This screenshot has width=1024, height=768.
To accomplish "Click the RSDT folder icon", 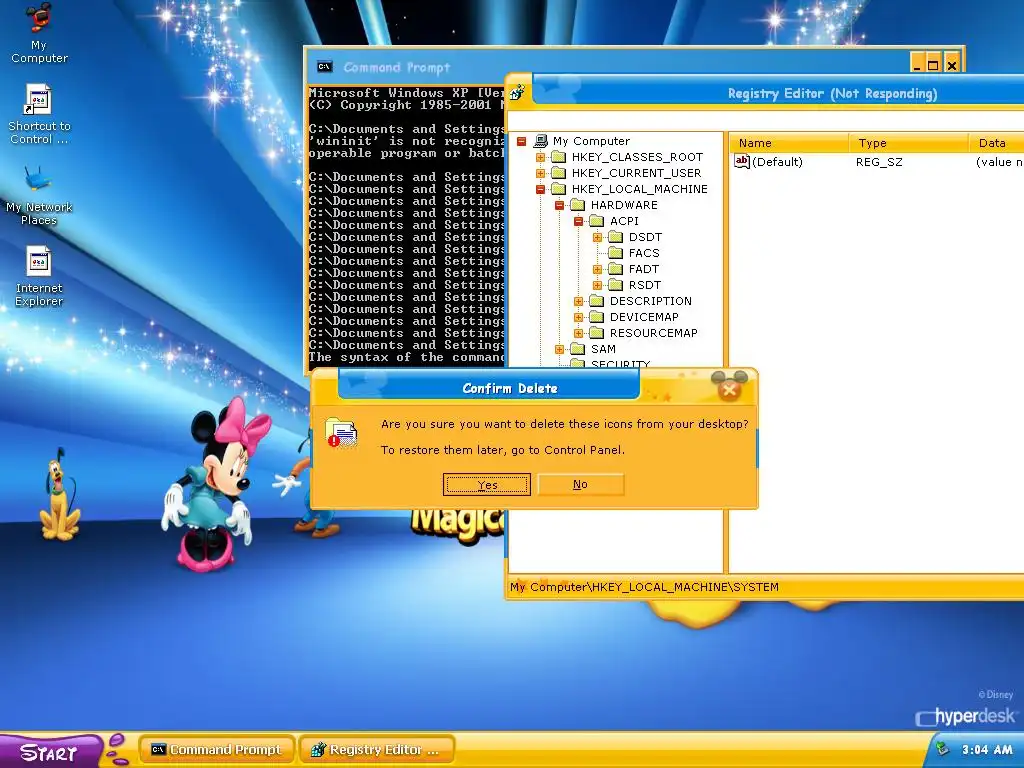I will coord(615,285).
